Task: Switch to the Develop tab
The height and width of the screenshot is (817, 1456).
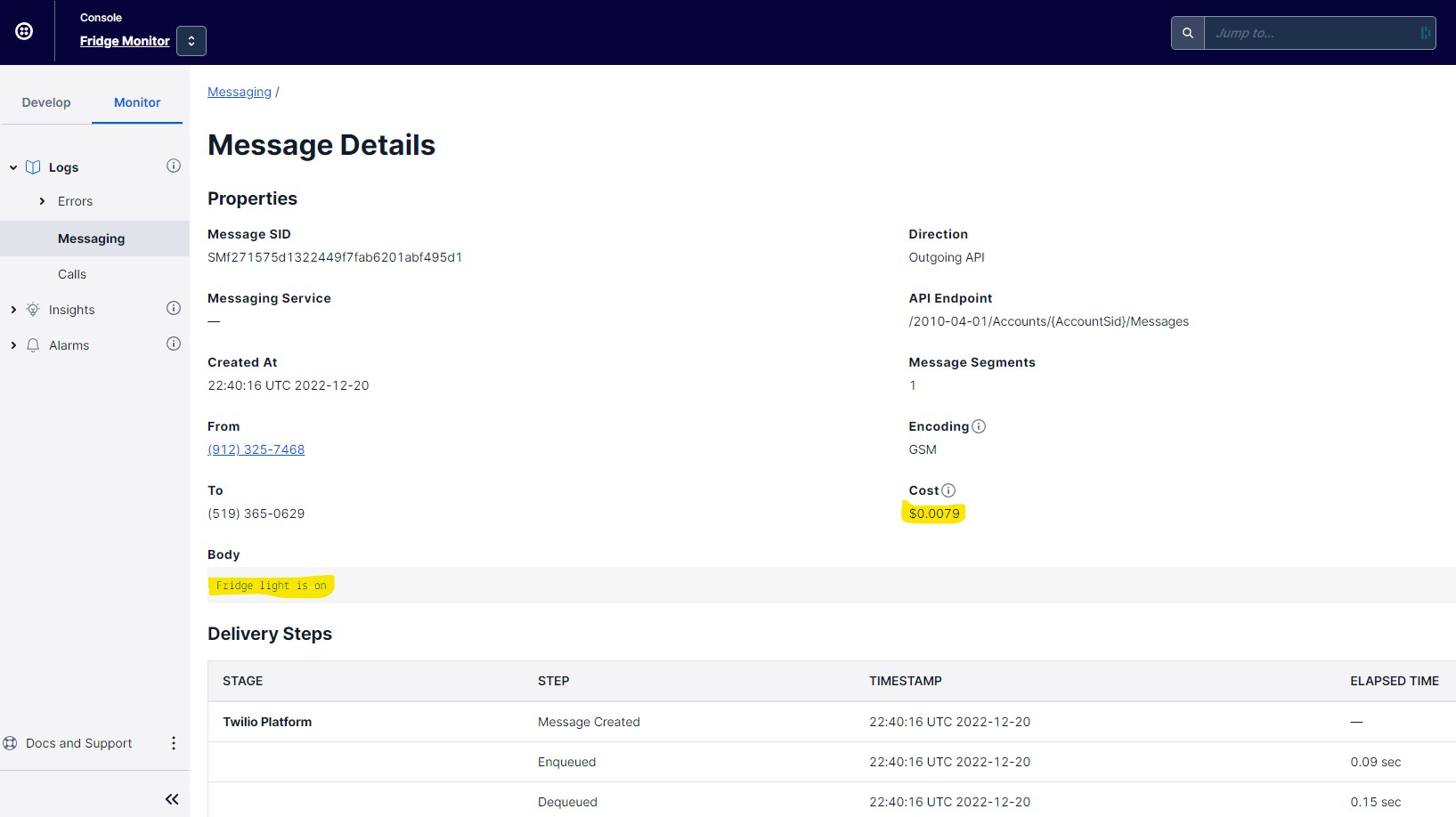Action: coord(46,102)
